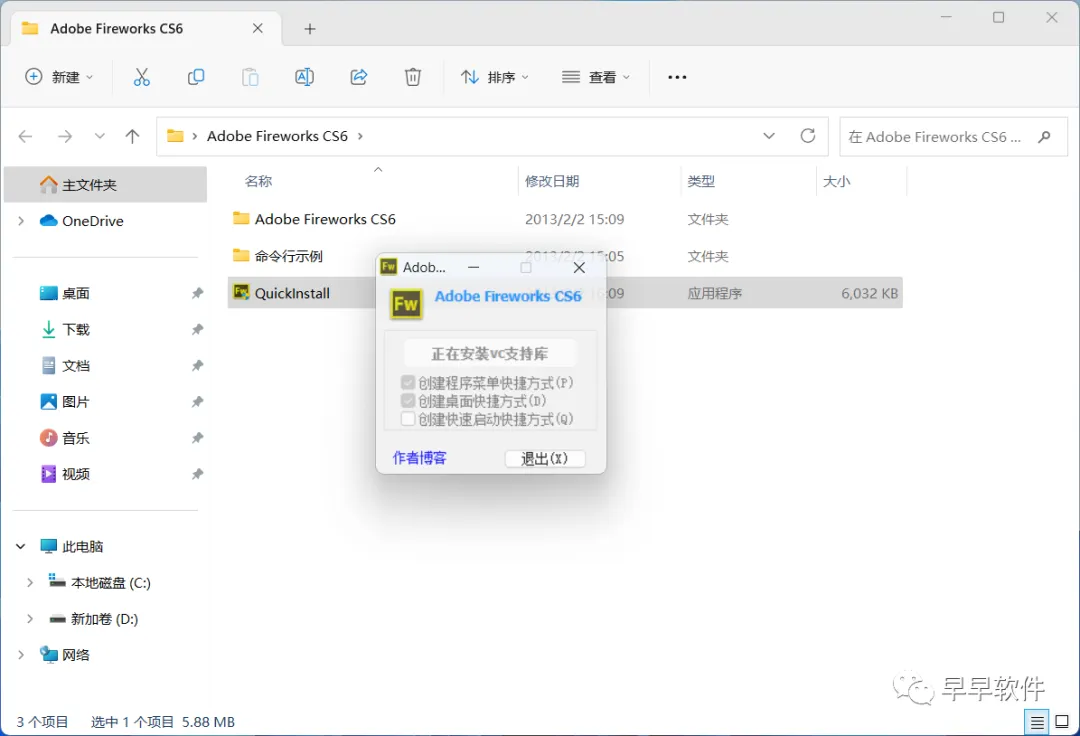Open the 排序 sort dropdown
Screen dimensions: 1080x736
(495, 77)
